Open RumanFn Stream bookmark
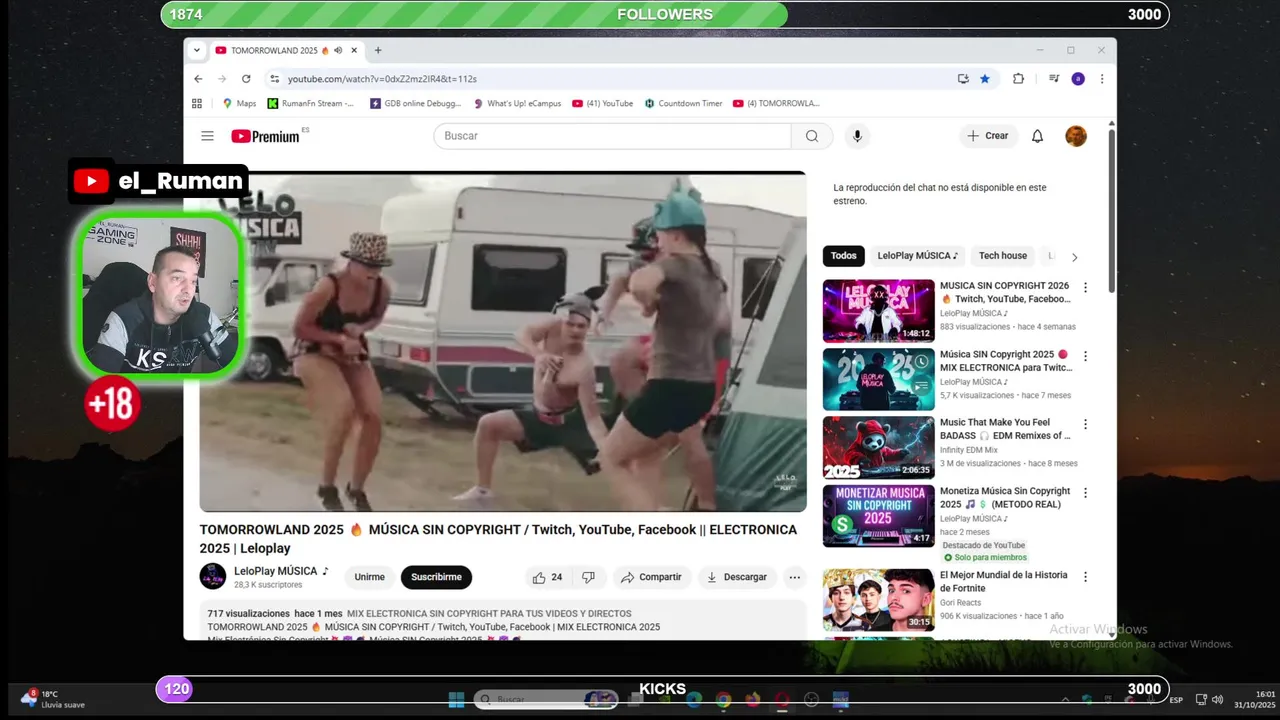The image size is (1280, 720). (x=310, y=103)
